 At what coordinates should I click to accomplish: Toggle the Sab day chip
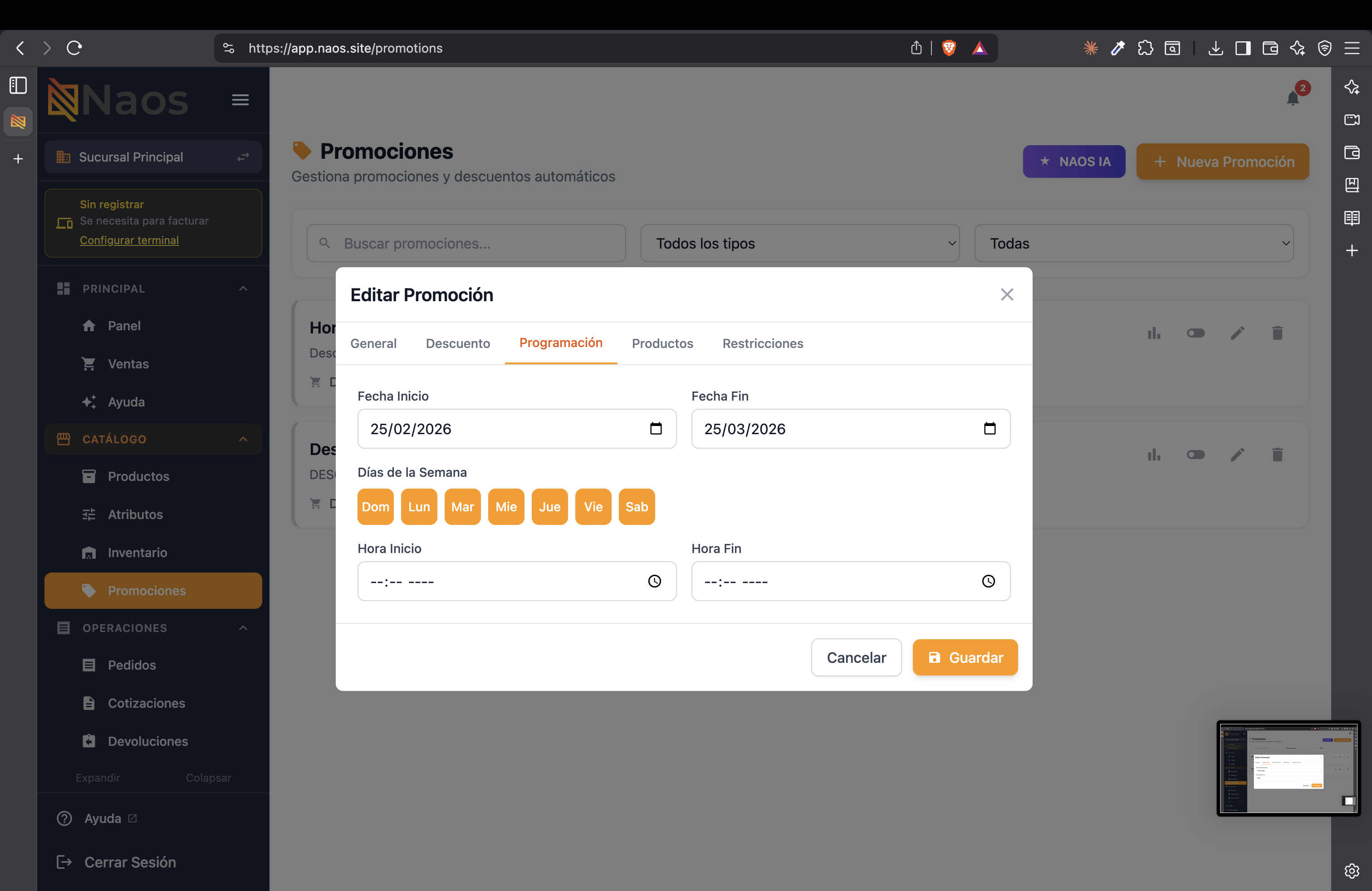coord(637,507)
